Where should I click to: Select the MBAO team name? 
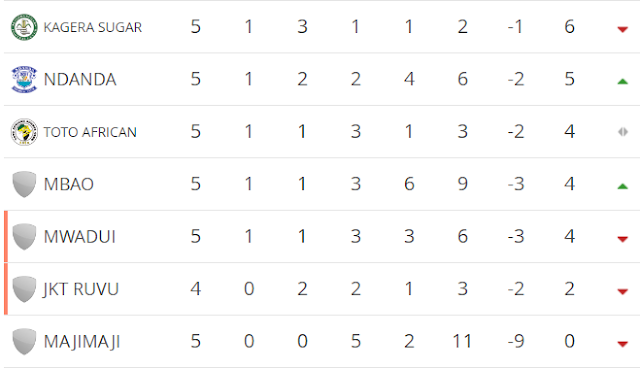(x=69, y=184)
